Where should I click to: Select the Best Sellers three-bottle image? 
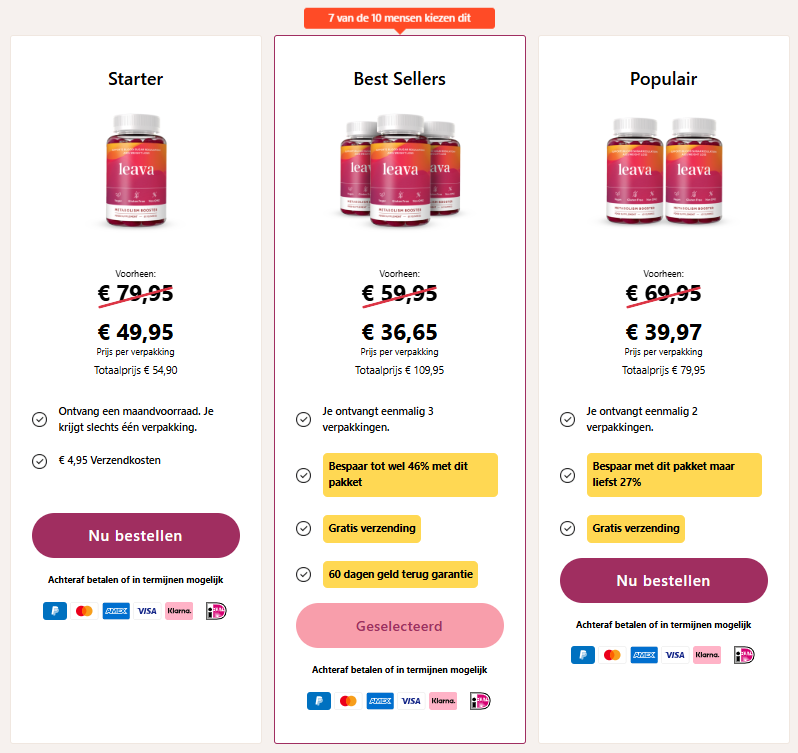[x=399, y=169]
